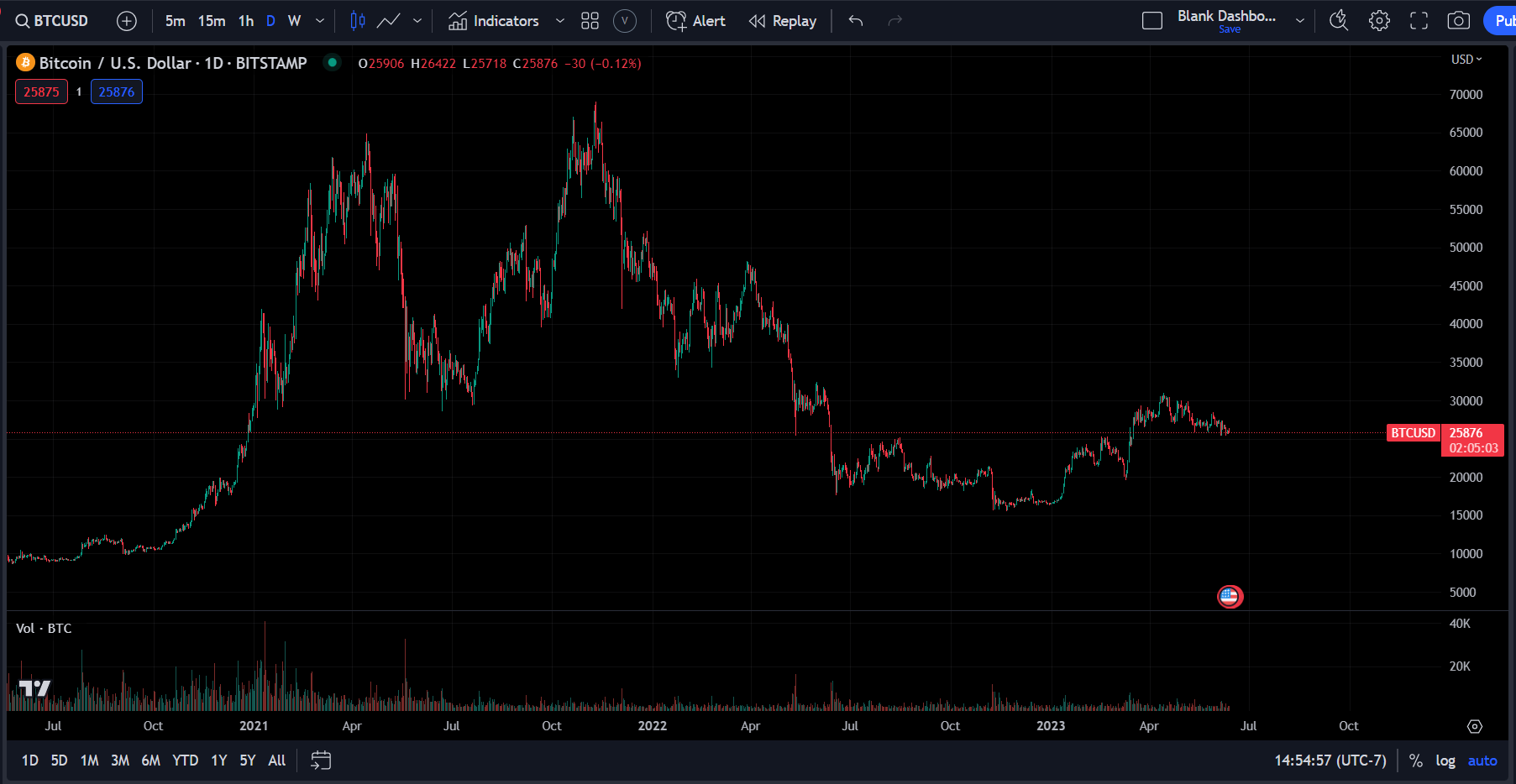Set date range to YTD
Image resolution: width=1516 pixels, height=784 pixels.
tap(186, 760)
